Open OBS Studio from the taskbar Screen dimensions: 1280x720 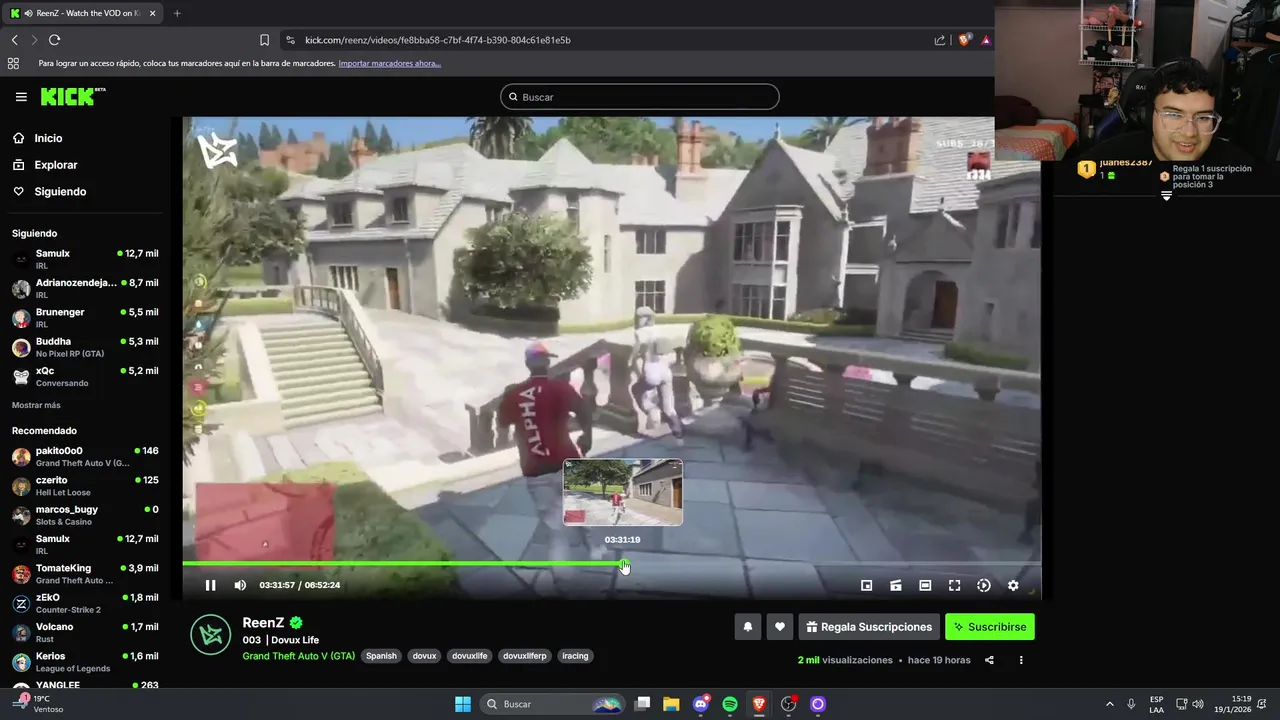(789, 704)
